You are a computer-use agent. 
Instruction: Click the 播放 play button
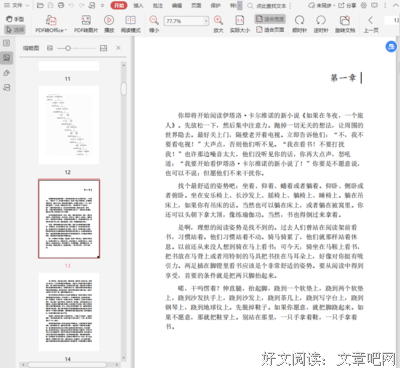109,24
